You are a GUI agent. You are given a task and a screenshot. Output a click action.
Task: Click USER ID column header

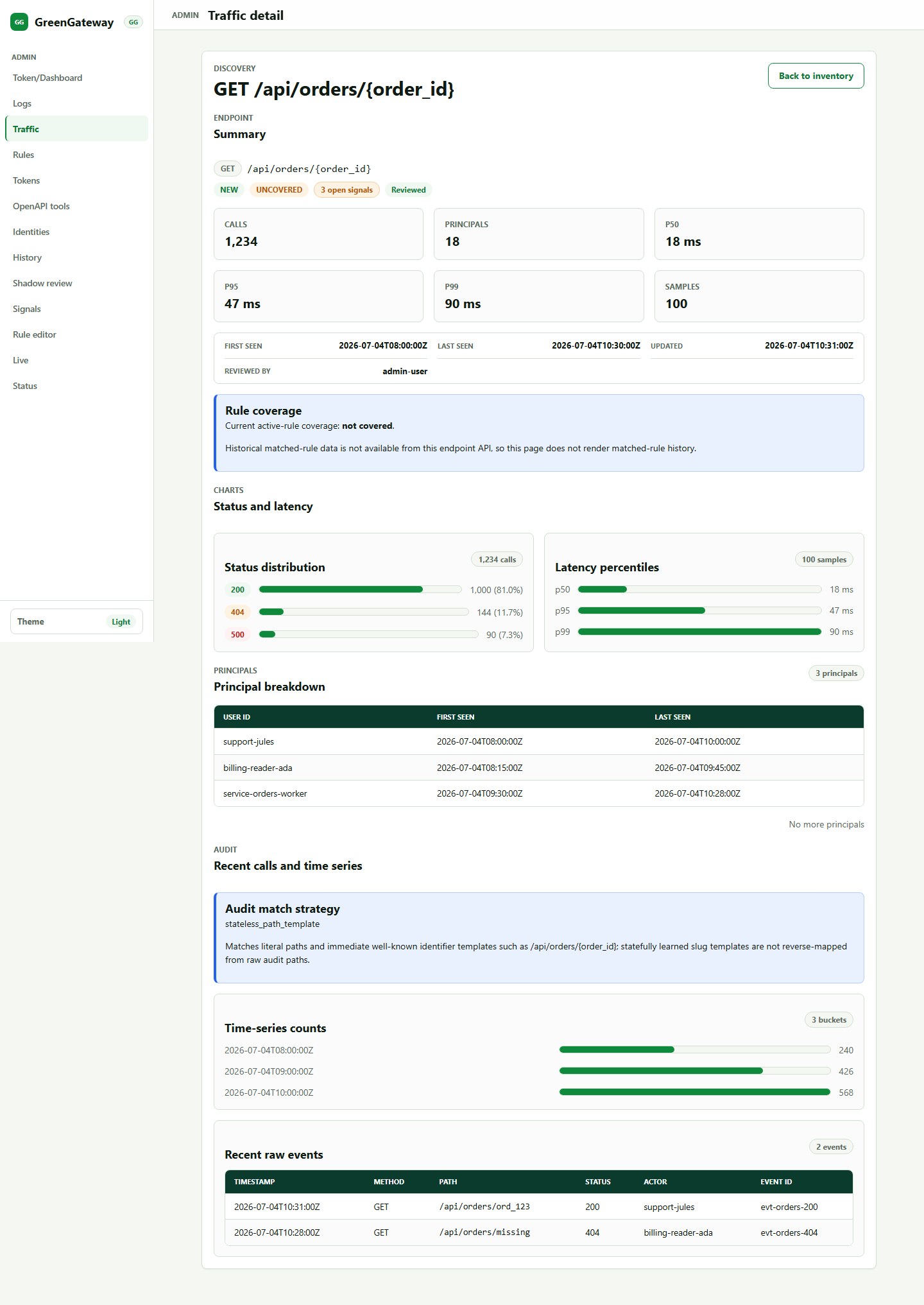pyautogui.click(x=237, y=717)
